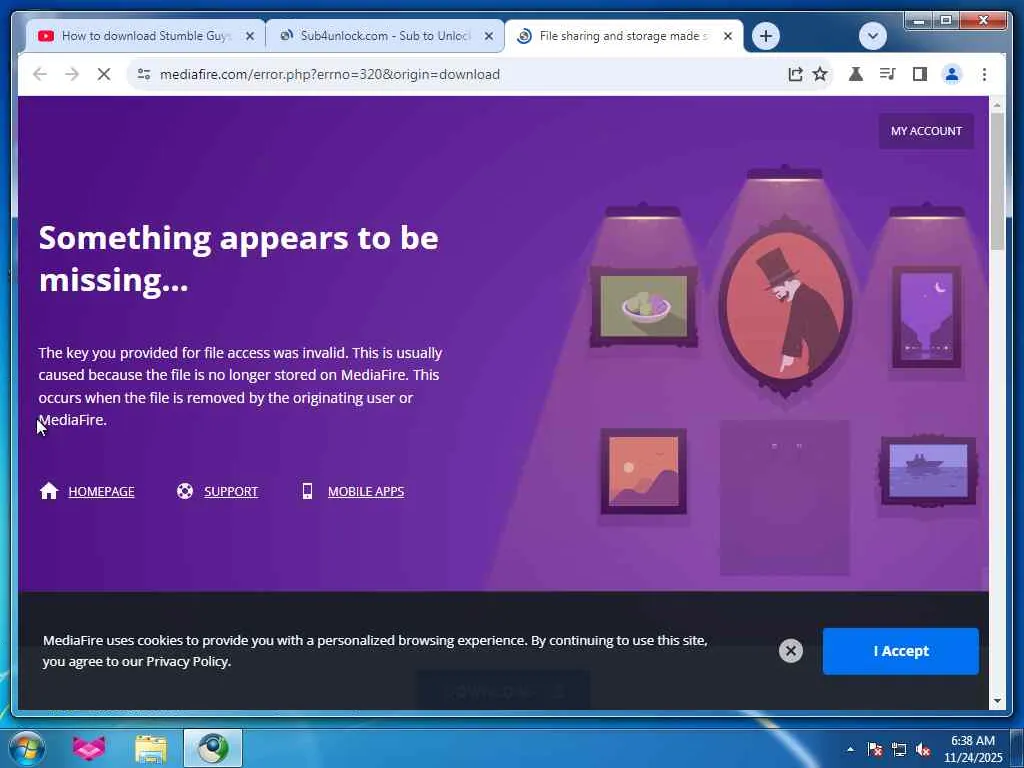Image resolution: width=1024 pixels, height=768 pixels.
Task: Click the mediafire.com address bar URL
Action: pyautogui.click(x=330, y=74)
